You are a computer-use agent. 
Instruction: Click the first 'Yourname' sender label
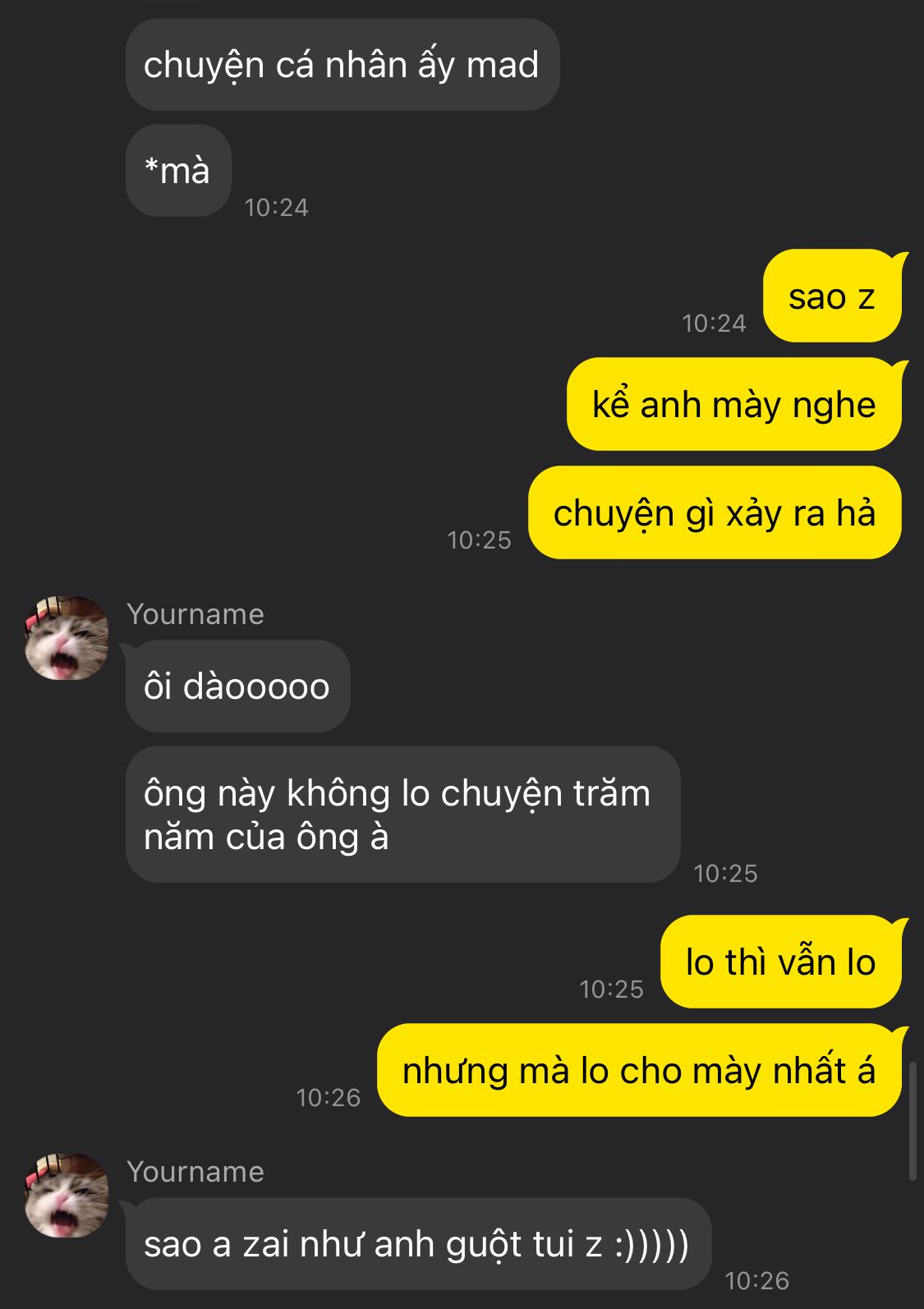(x=195, y=614)
